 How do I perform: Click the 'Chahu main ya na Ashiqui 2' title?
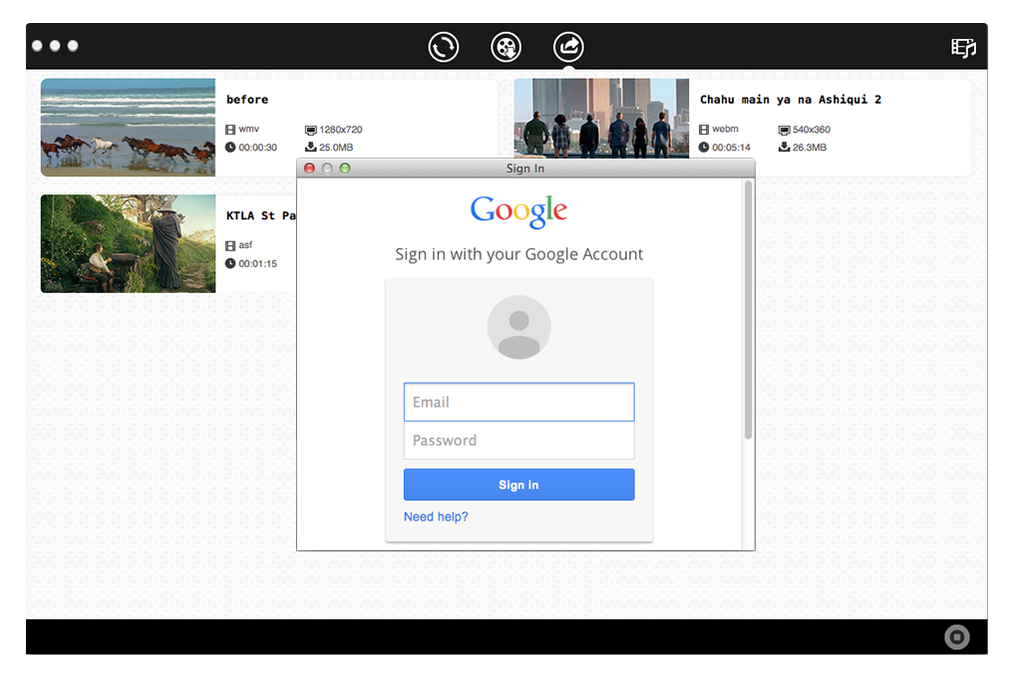790,100
